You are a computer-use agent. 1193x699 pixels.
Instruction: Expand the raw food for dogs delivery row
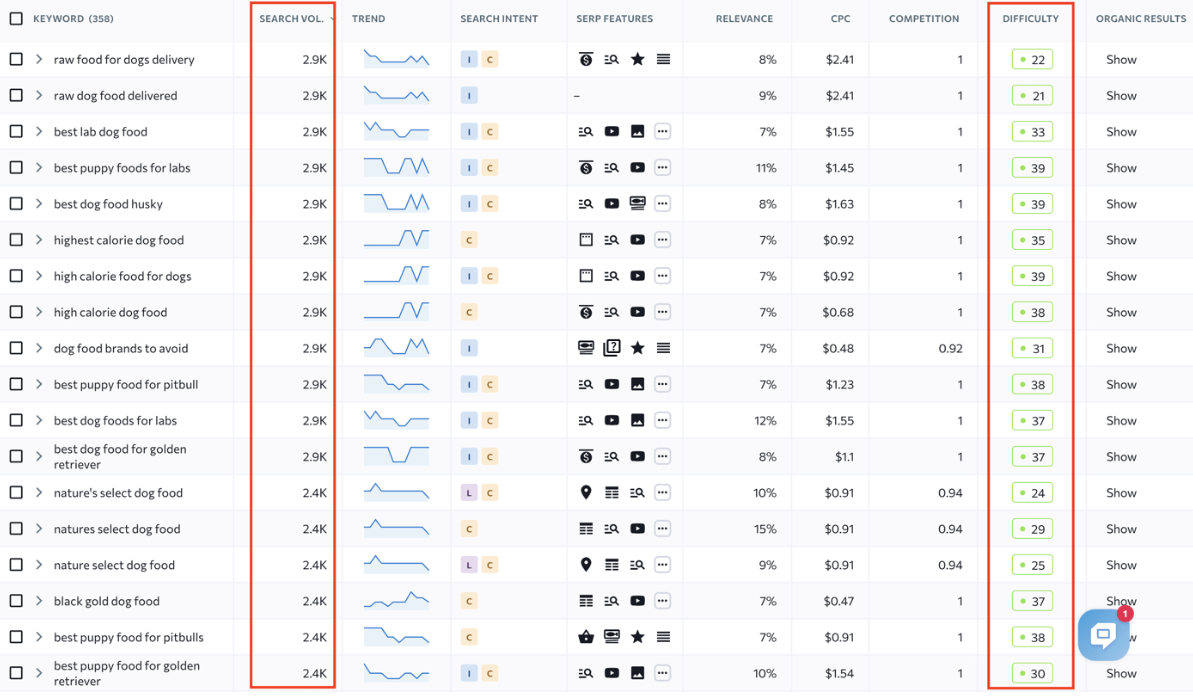click(x=39, y=60)
